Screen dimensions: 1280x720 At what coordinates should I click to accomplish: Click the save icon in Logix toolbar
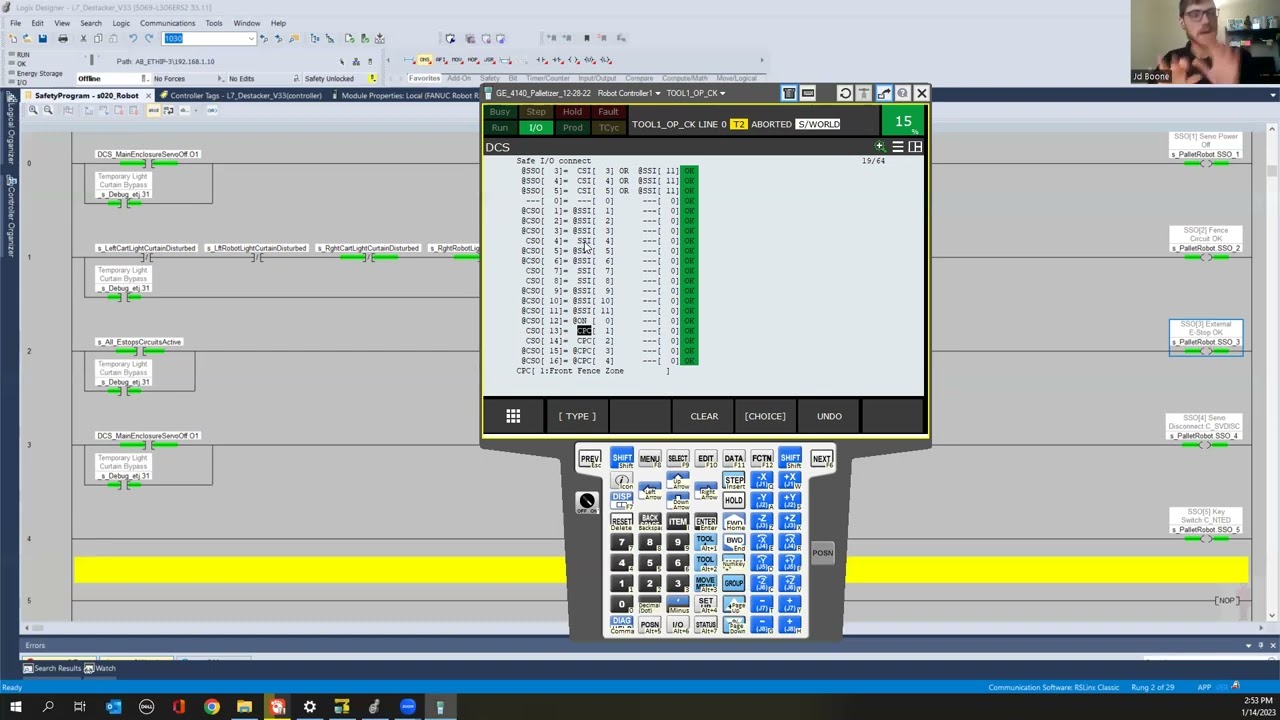pos(42,38)
